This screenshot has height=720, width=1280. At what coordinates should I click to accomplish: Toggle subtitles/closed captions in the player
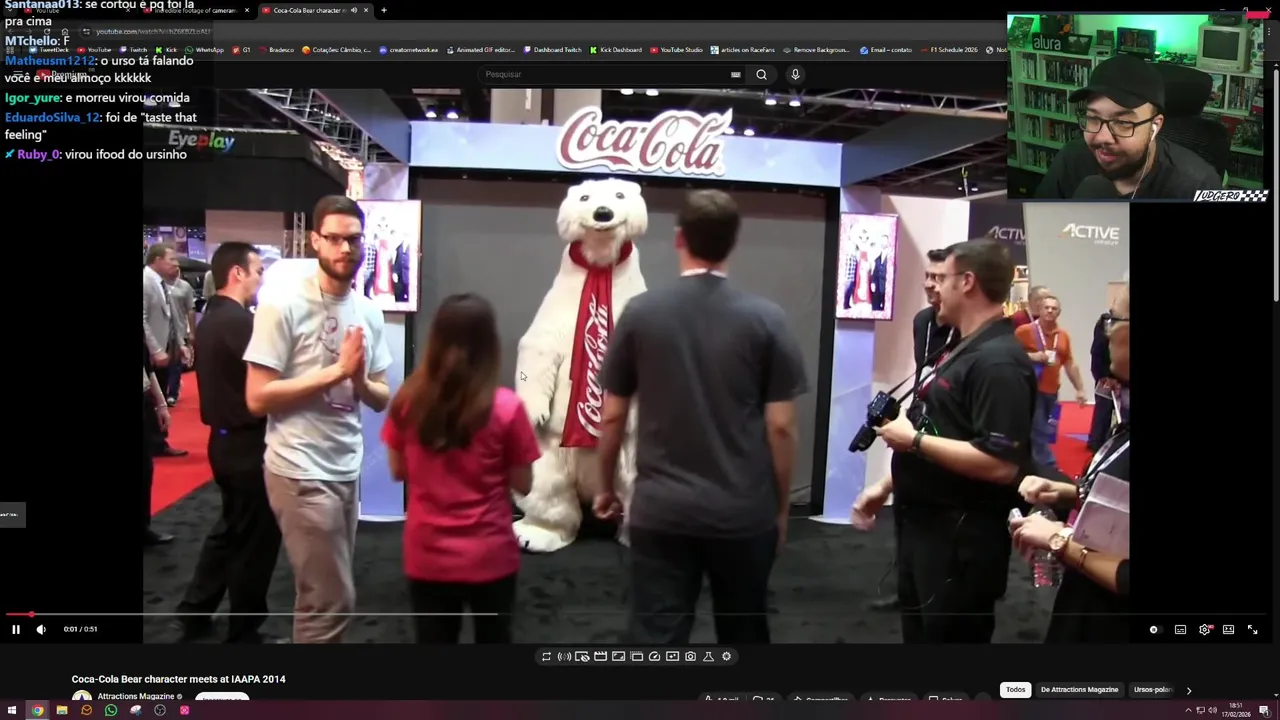point(1180,630)
